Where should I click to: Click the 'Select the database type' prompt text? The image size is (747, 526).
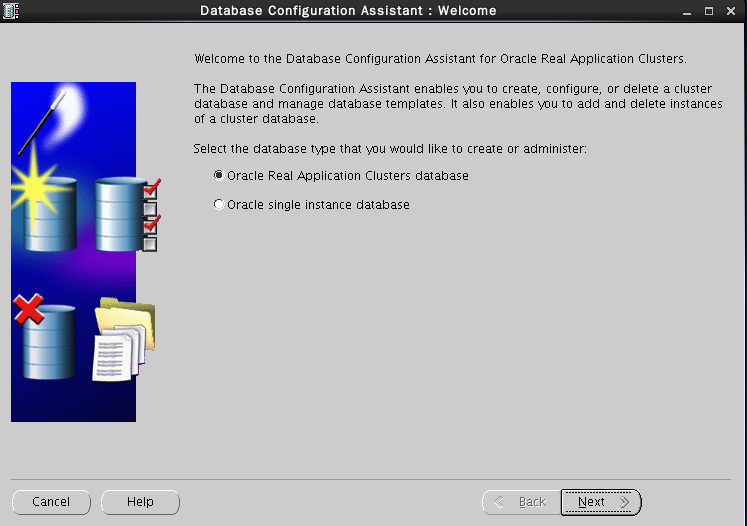coord(389,149)
